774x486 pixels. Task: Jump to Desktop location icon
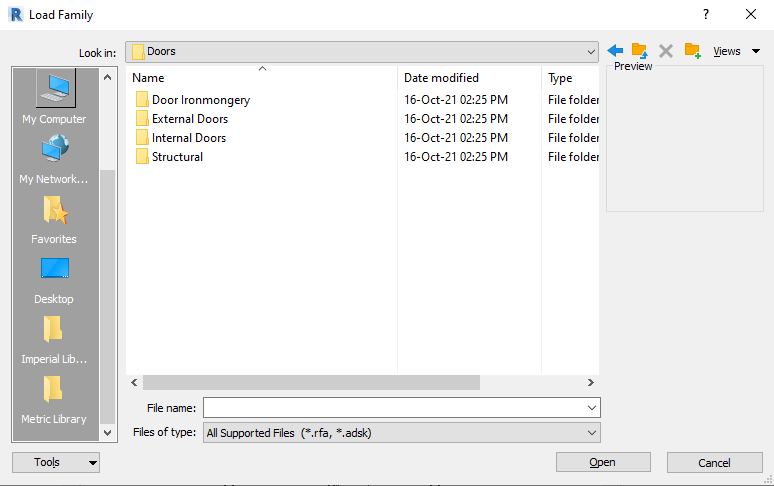pos(54,280)
